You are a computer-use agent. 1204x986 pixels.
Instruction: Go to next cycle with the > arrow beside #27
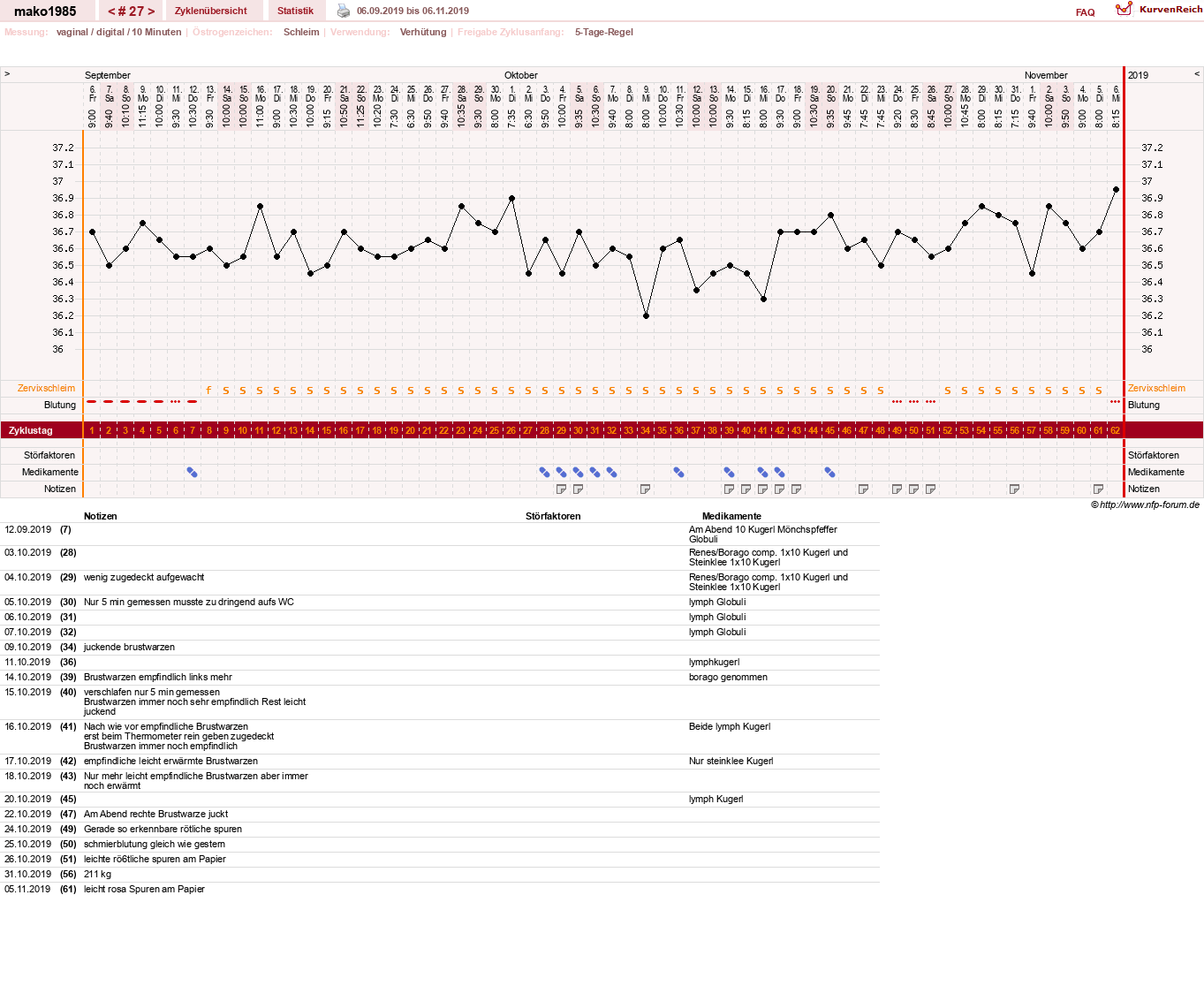pyautogui.click(x=151, y=11)
